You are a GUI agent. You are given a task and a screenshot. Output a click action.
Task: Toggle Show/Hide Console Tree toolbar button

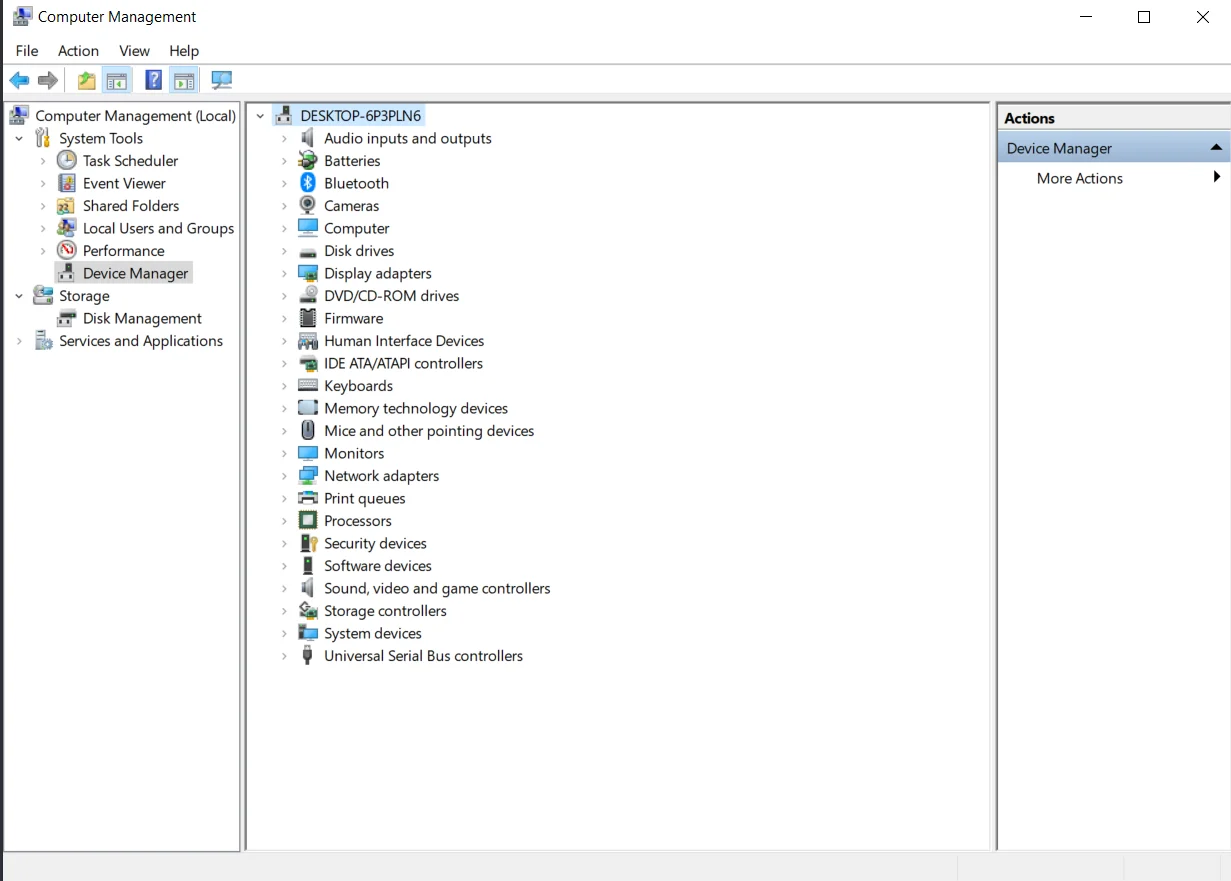coord(117,80)
